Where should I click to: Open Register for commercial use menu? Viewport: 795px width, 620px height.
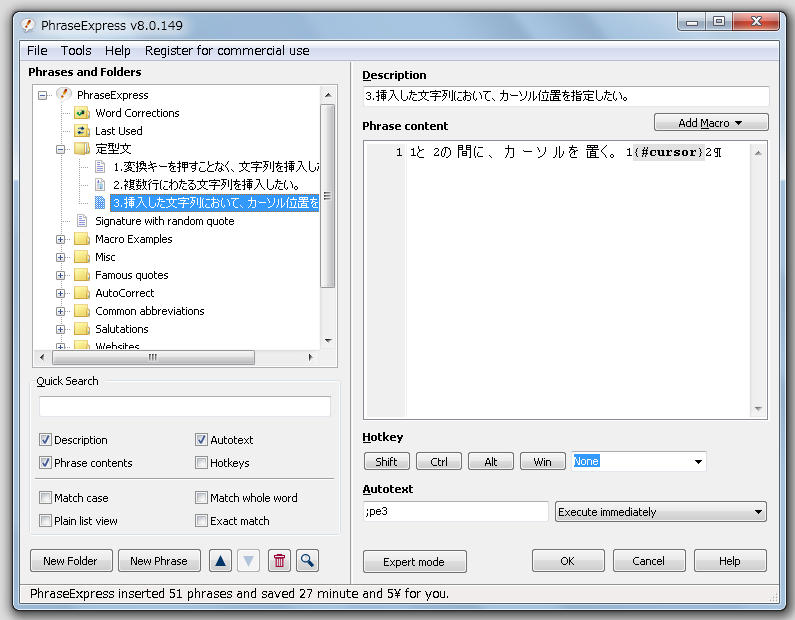(x=227, y=51)
